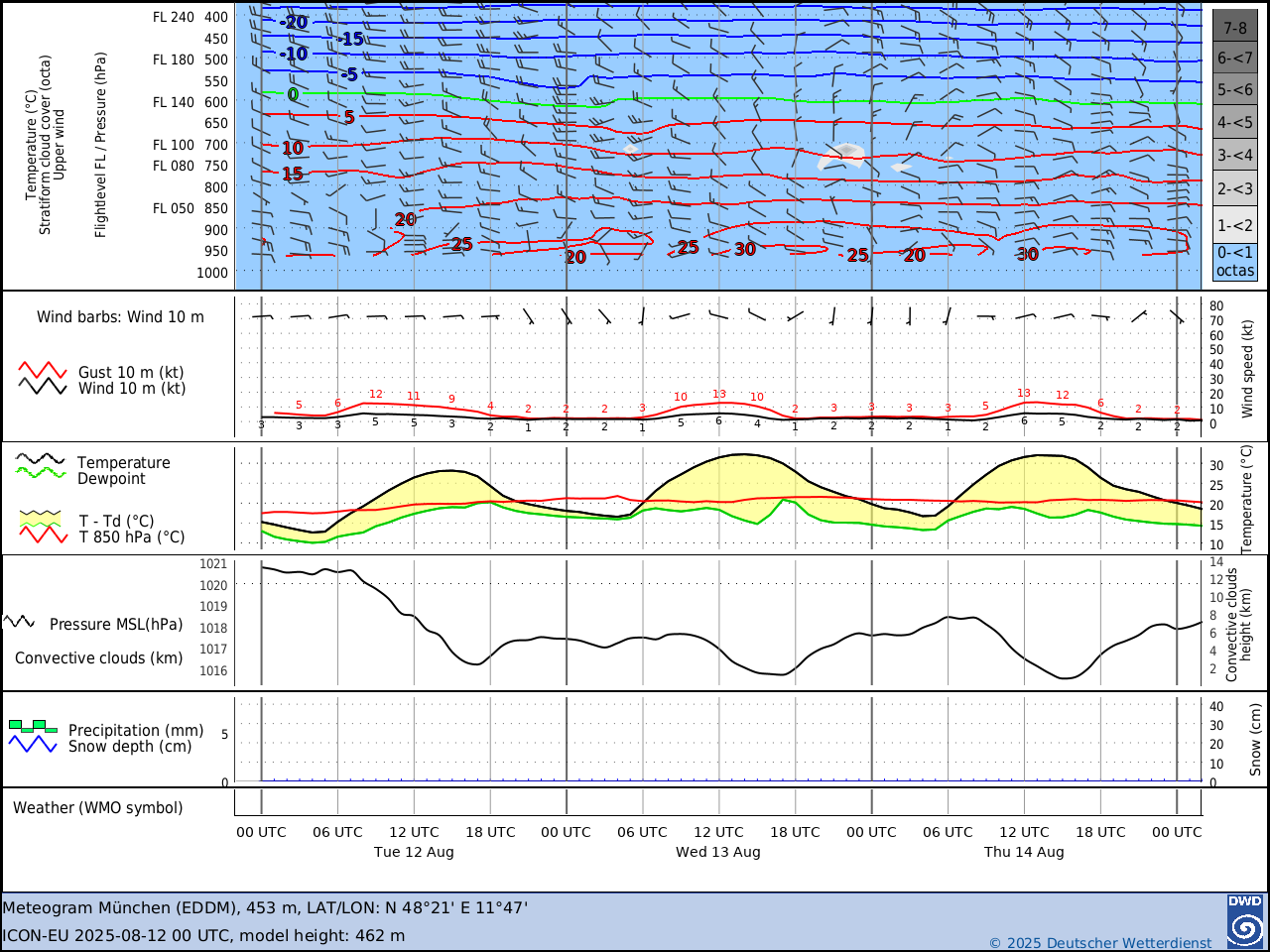
Task: Click the 1018 hPa pressure axis value
Action: coord(213,628)
